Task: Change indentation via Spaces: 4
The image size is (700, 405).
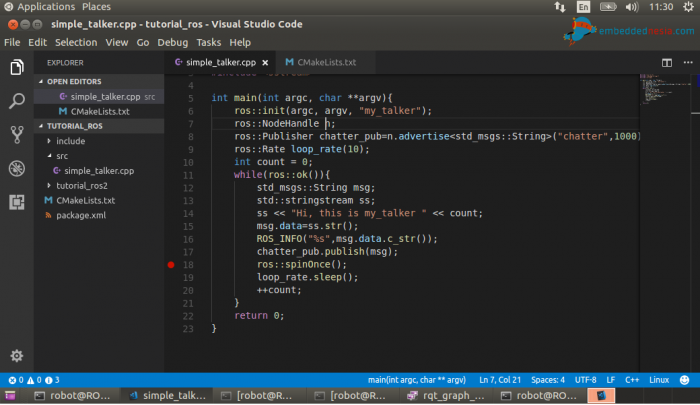Action: point(548,380)
